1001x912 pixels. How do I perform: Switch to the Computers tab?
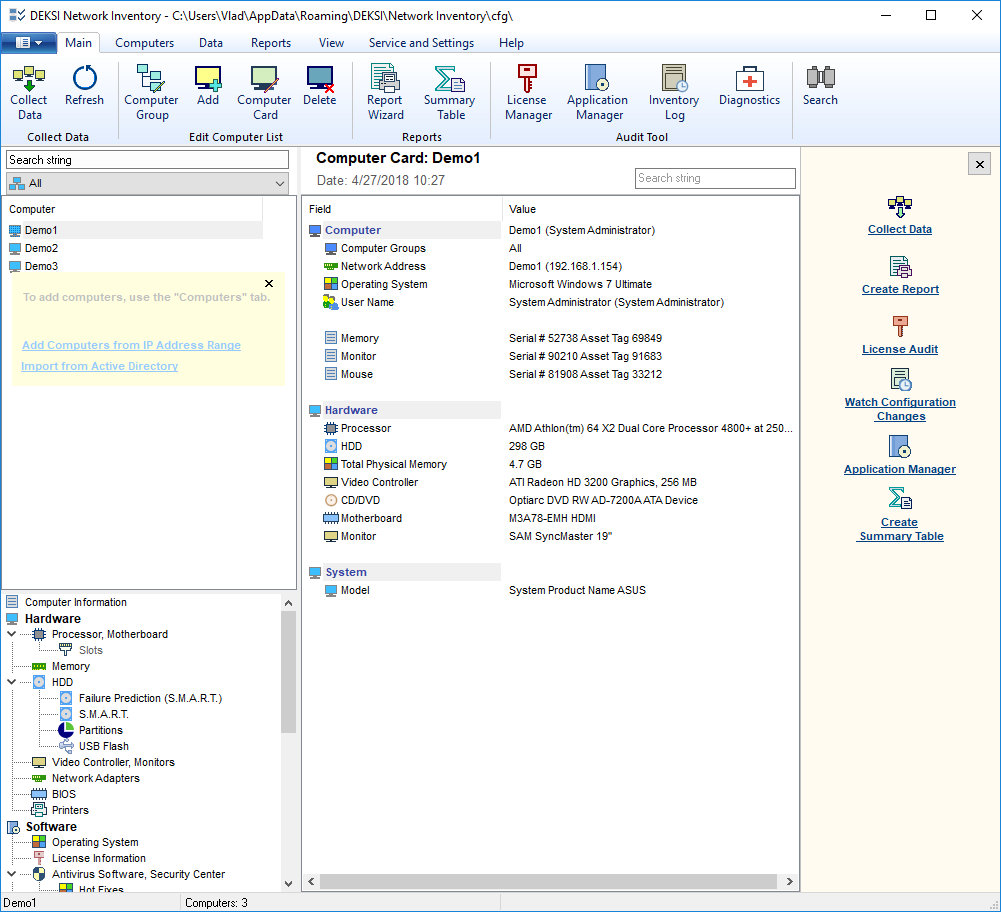[144, 43]
